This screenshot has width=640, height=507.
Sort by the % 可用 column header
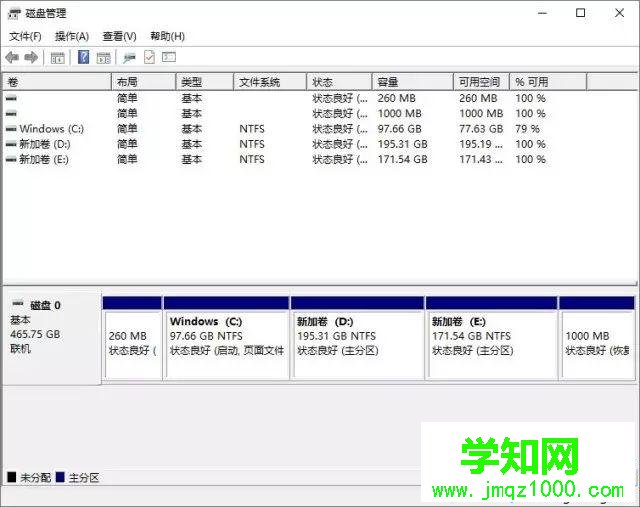pyautogui.click(x=548, y=82)
